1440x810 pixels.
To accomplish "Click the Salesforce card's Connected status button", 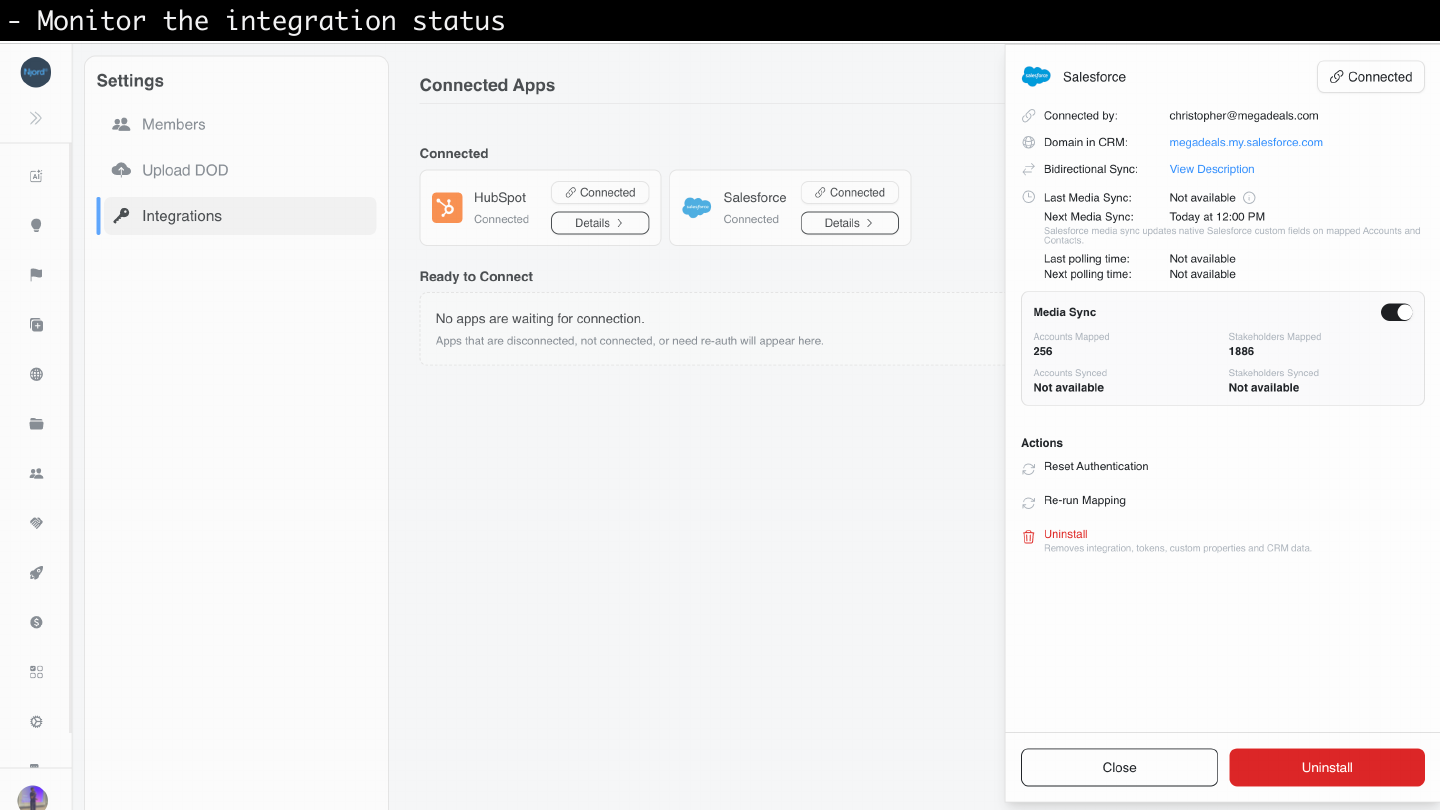I will [x=850, y=193].
